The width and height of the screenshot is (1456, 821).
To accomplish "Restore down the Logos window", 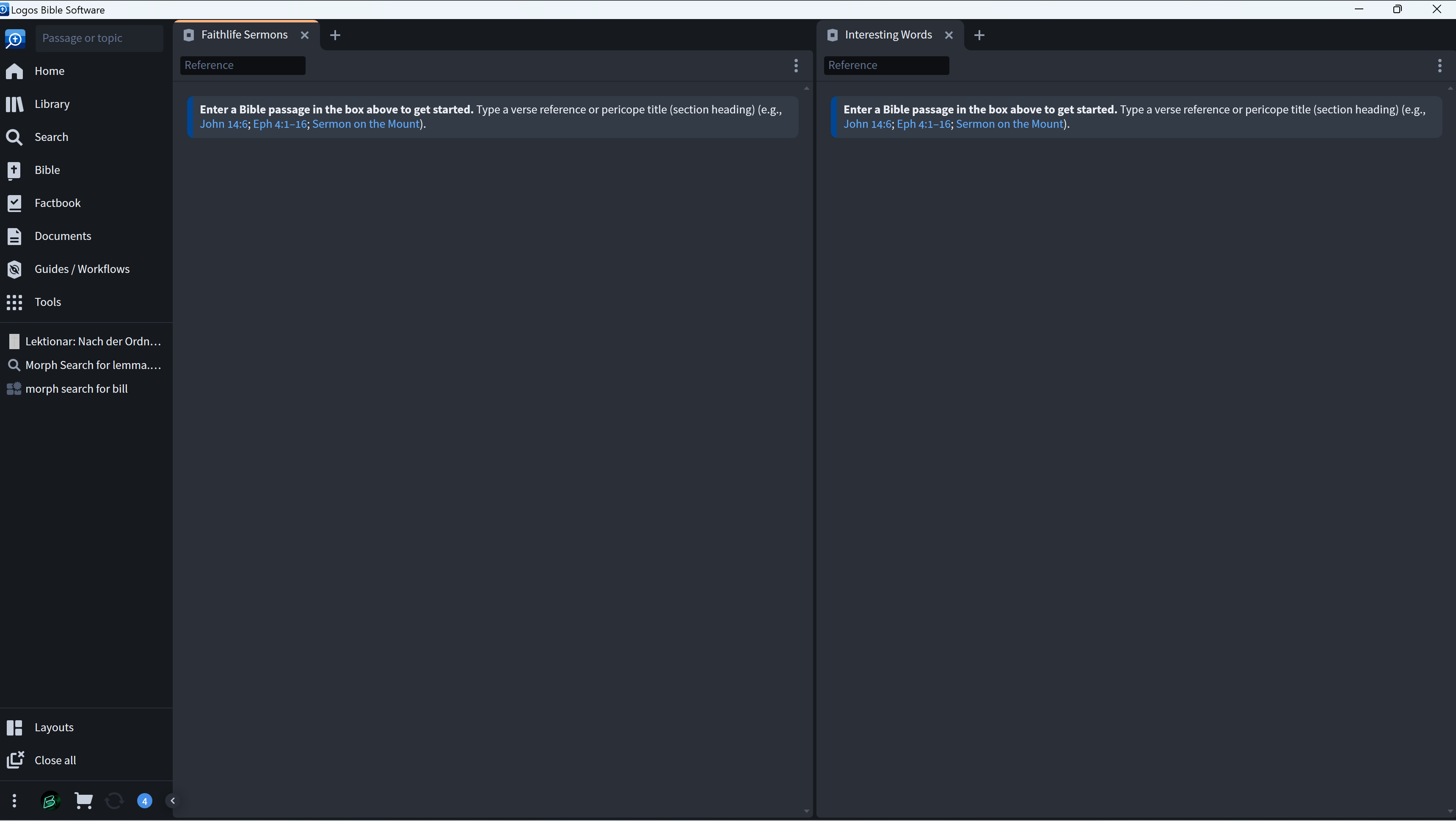I will point(1397,9).
